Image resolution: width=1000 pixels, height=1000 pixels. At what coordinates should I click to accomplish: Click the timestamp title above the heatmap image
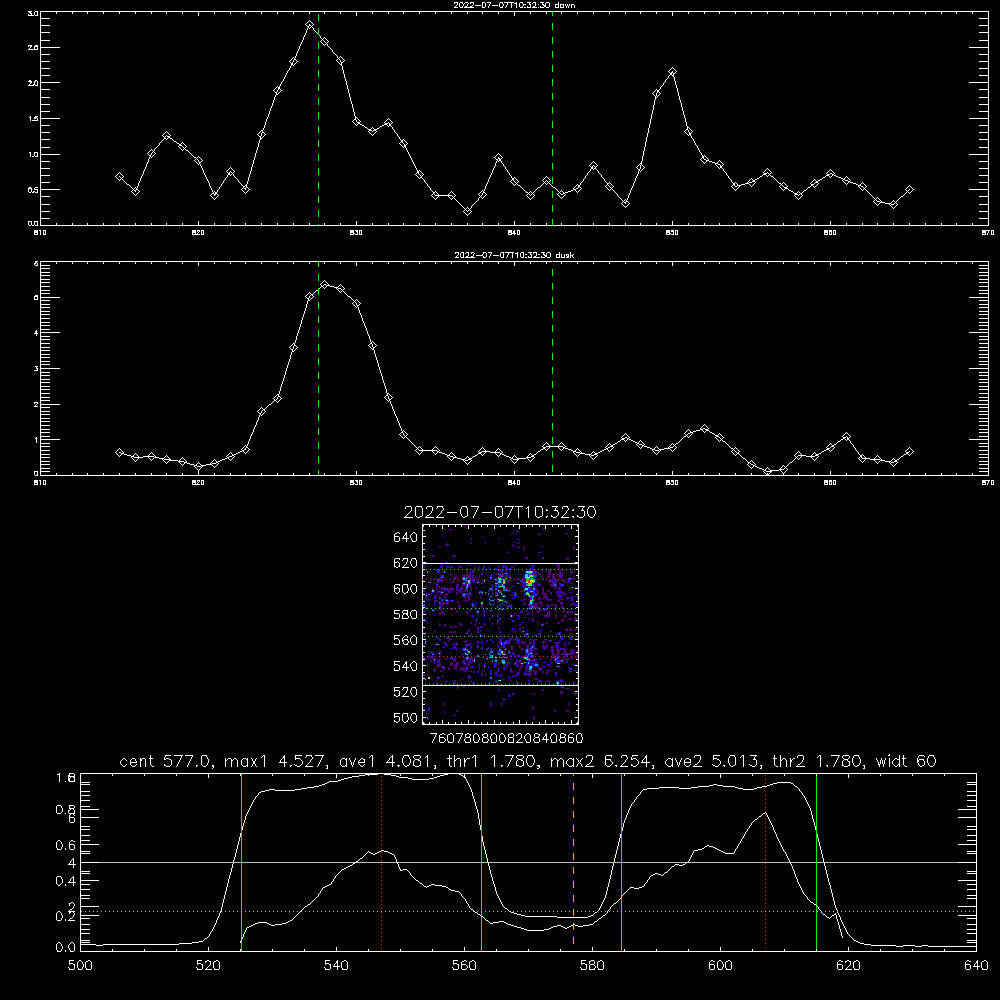[500, 512]
